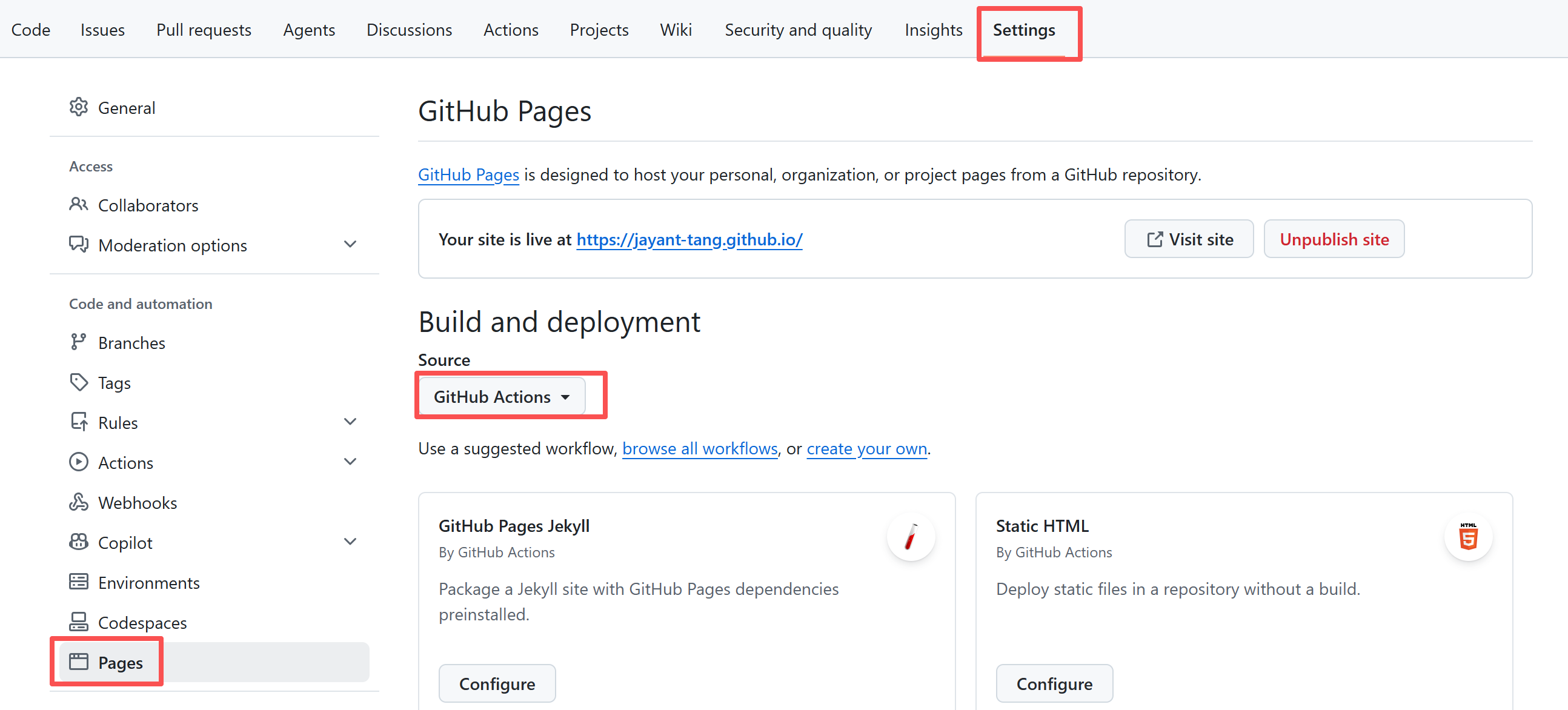Screen dimensions: 1568x710
Task: Click the Code and automation section label
Action: point(141,304)
